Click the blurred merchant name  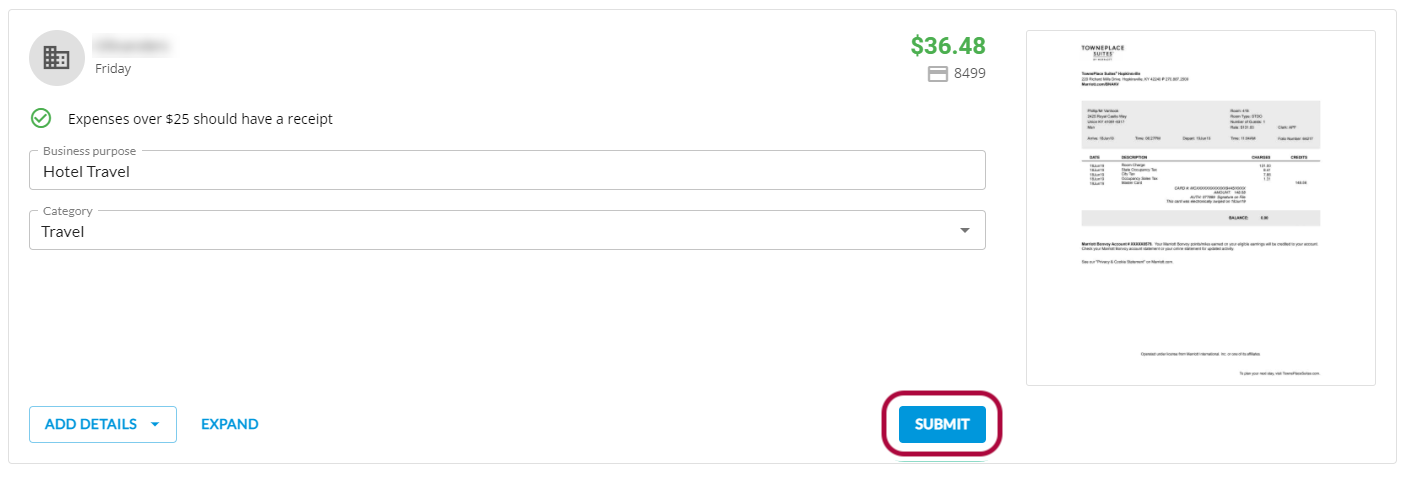pyautogui.click(x=131, y=46)
